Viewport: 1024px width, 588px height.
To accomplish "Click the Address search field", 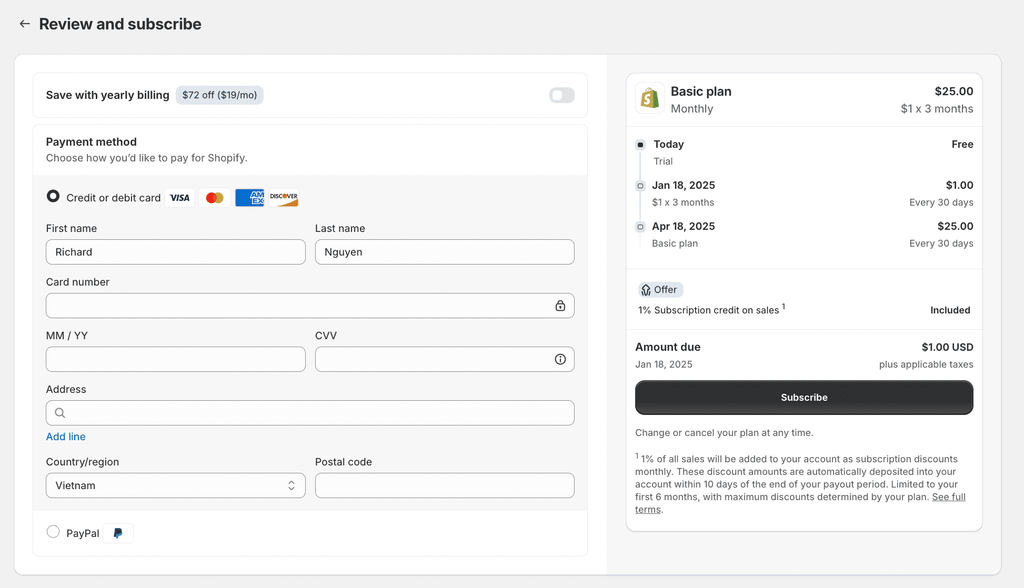I will (310, 413).
